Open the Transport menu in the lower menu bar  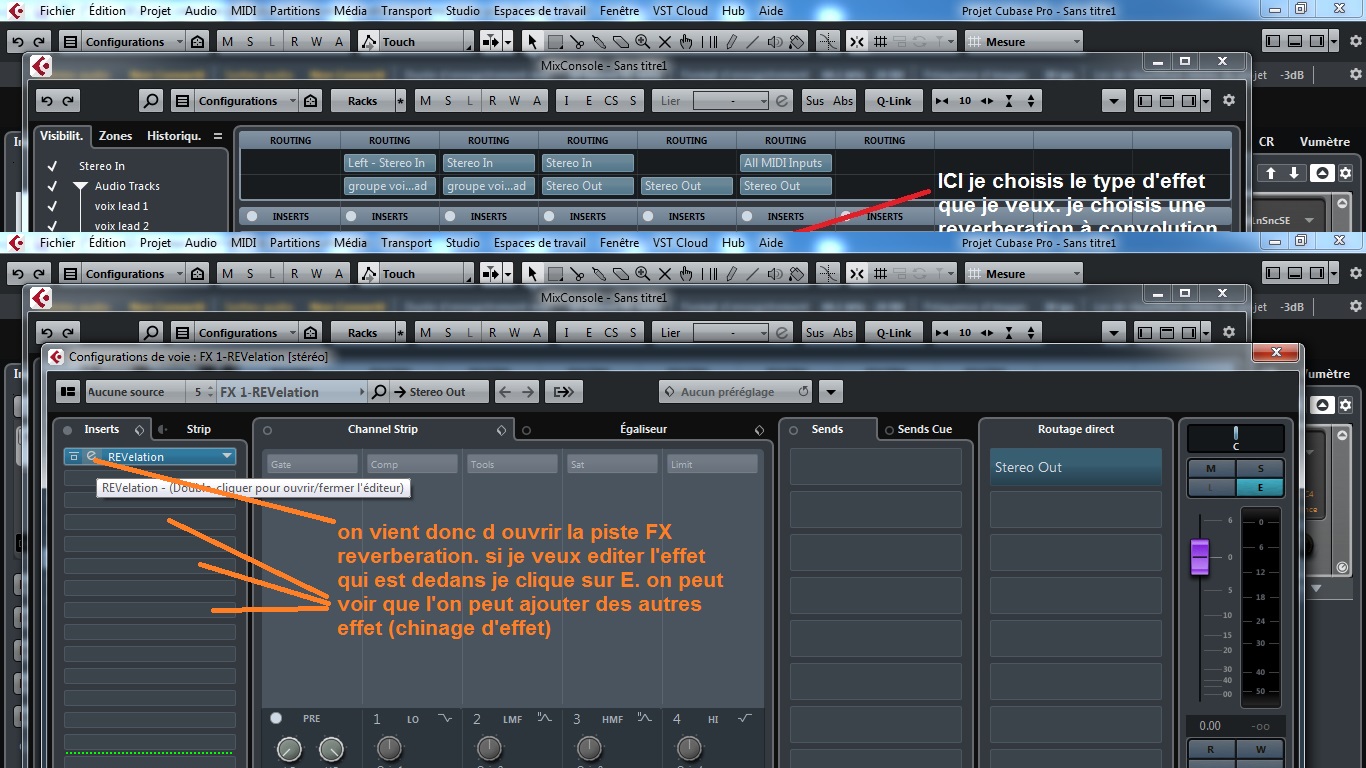pos(406,243)
